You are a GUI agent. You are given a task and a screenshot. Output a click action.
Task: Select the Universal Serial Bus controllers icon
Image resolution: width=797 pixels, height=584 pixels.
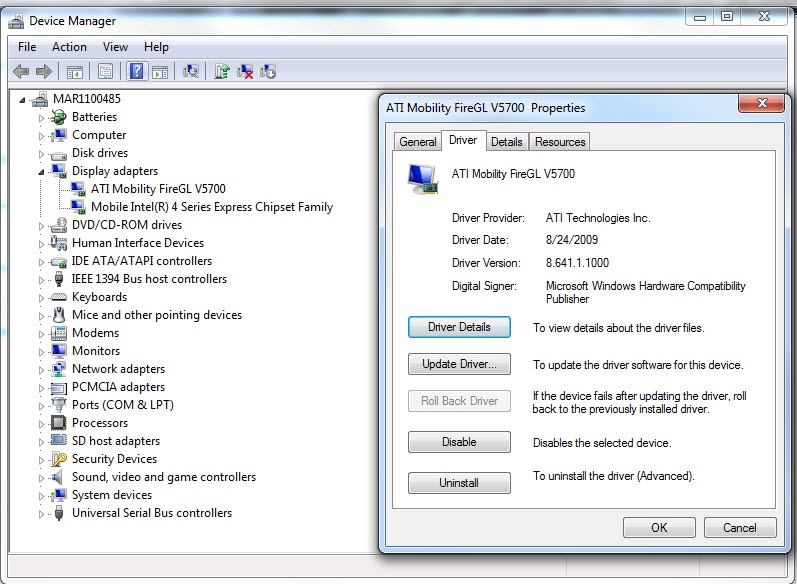(x=59, y=513)
